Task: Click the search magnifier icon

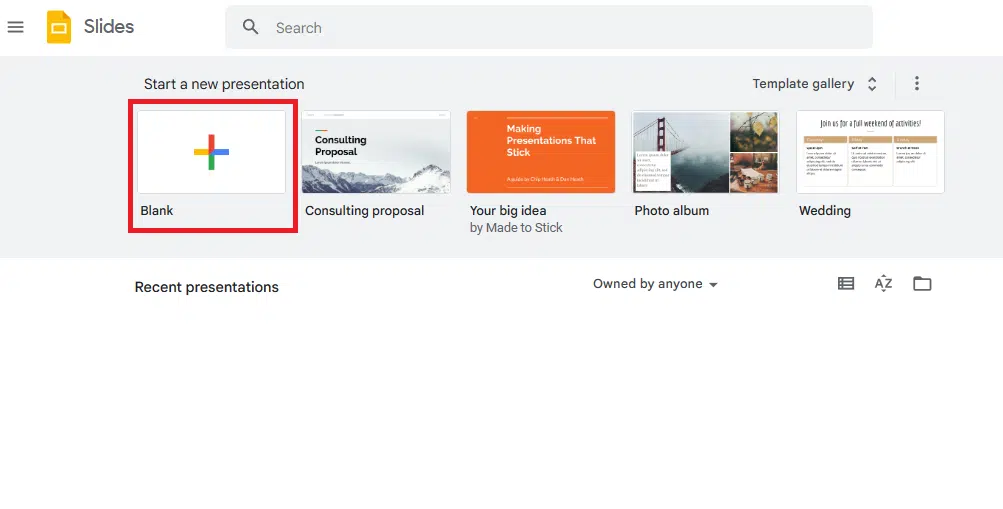Action: click(x=251, y=27)
